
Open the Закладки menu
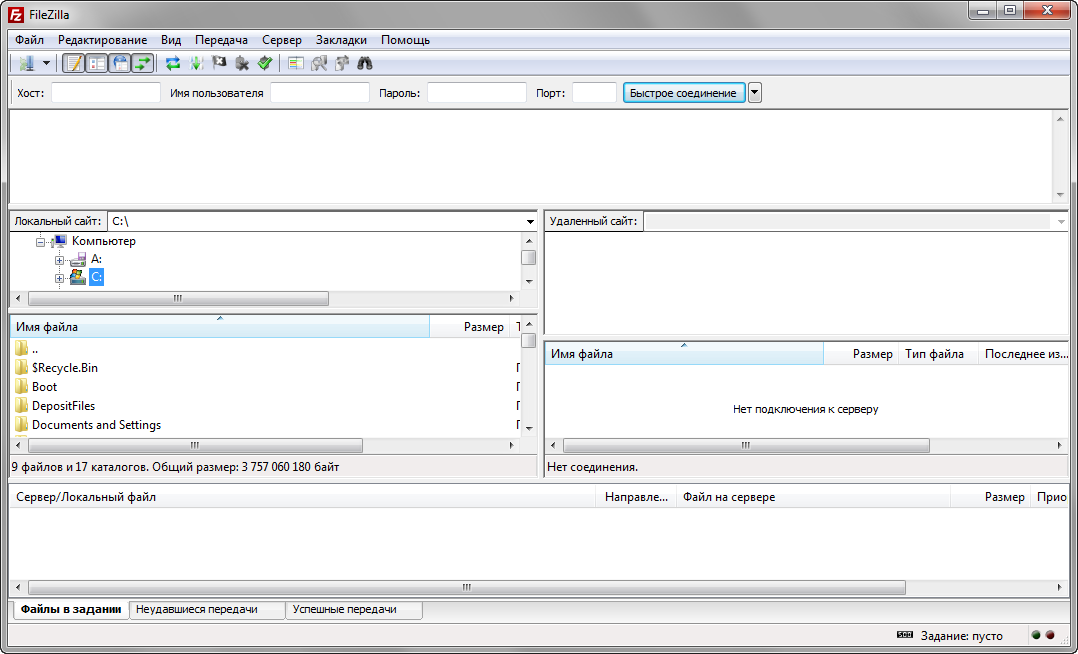click(x=342, y=40)
